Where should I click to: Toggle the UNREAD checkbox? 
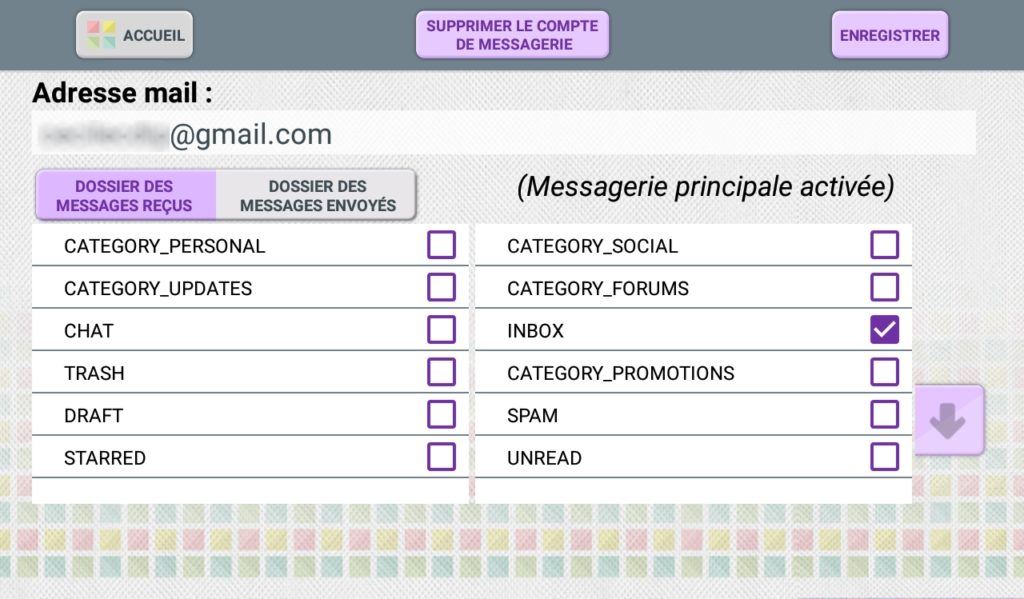(884, 457)
